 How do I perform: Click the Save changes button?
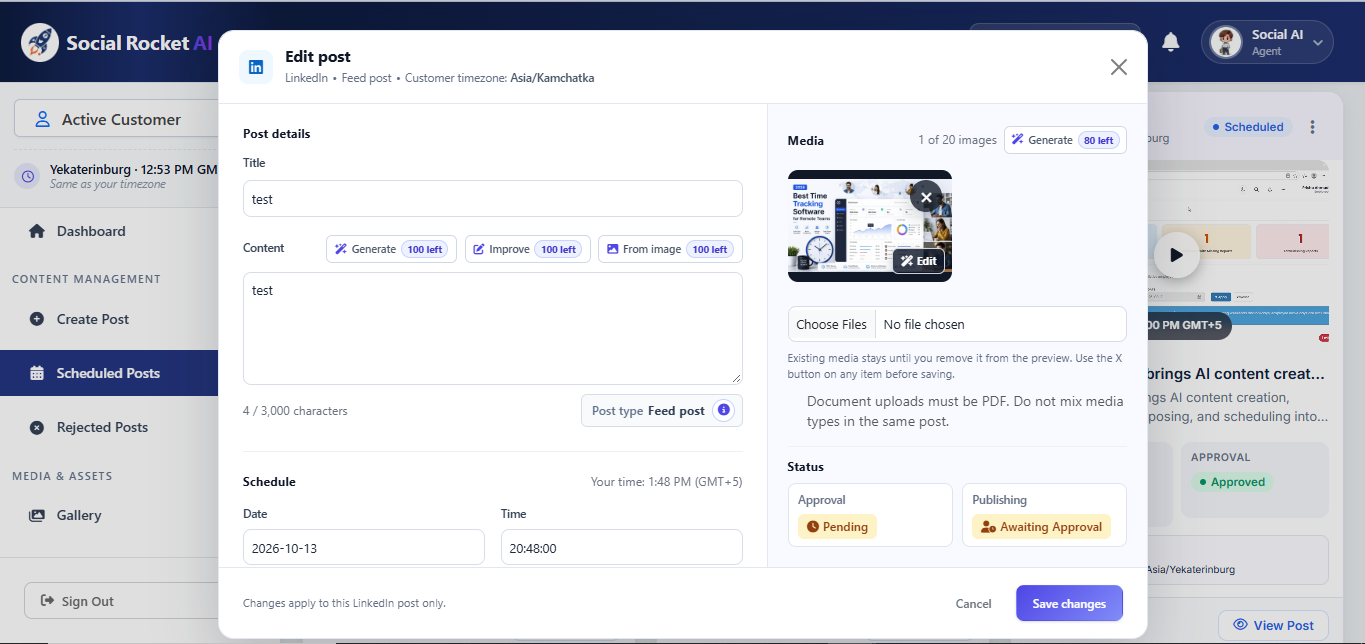[1069, 603]
